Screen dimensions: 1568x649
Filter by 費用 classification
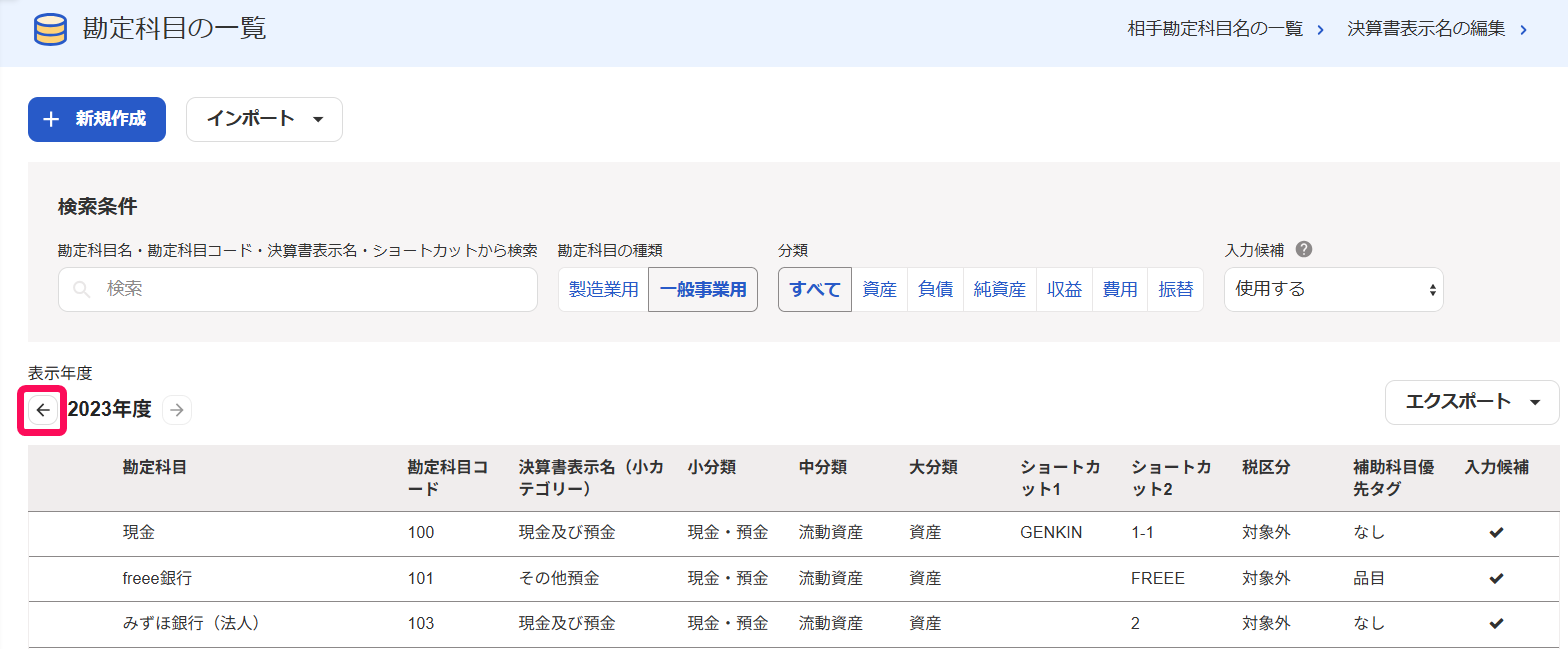click(1120, 290)
